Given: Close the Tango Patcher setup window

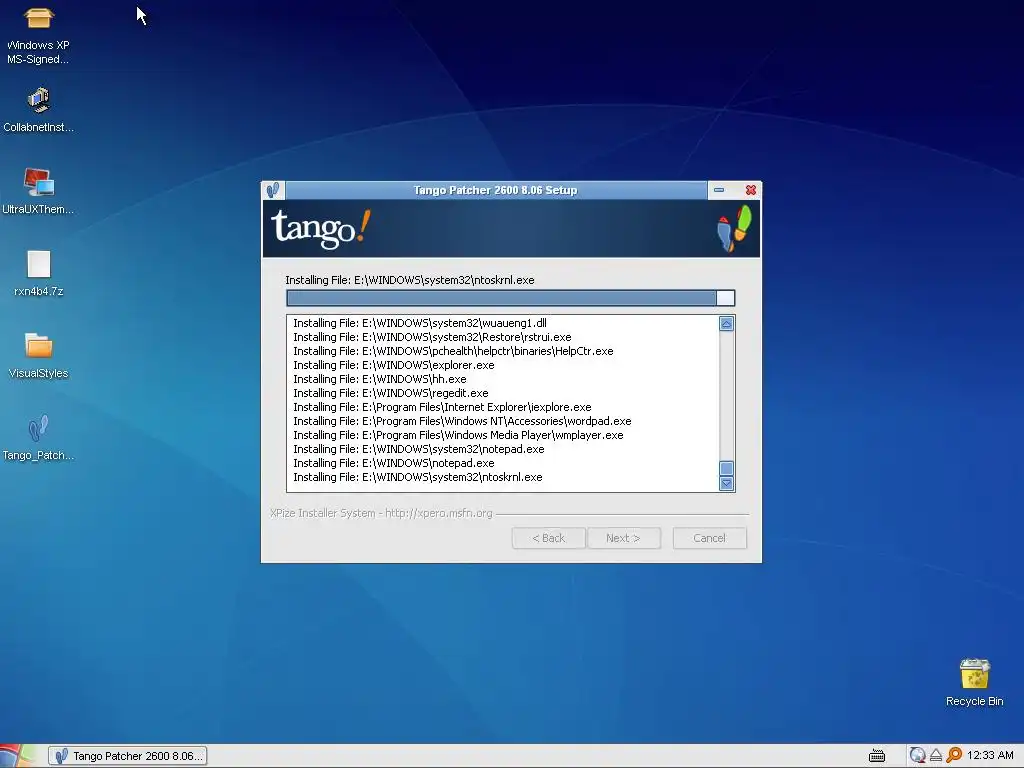Looking at the screenshot, I should [751, 190].
